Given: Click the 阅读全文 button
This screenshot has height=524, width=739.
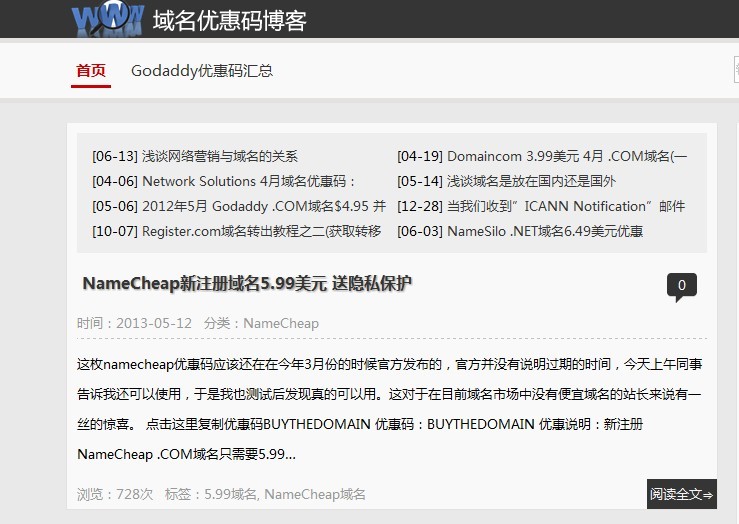Looking at the screenshot, I should click(682, 494).
